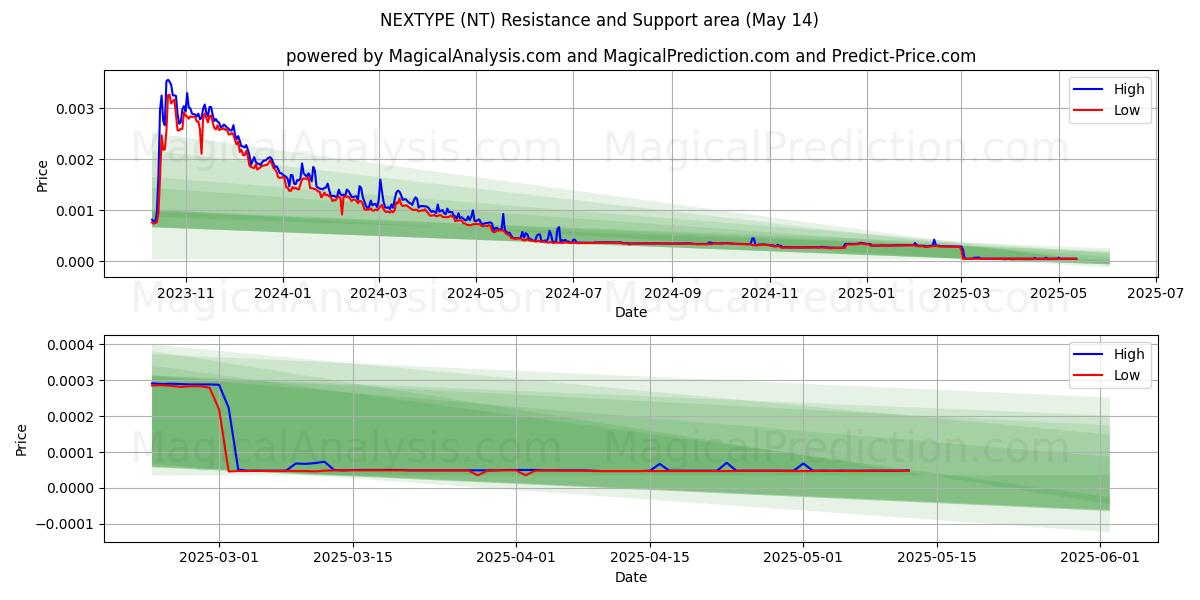Image resolution: width=1200 pixels, height=600 pixels.
Task: Click the red line sample in the top legend
Action: coord(1090,111)
